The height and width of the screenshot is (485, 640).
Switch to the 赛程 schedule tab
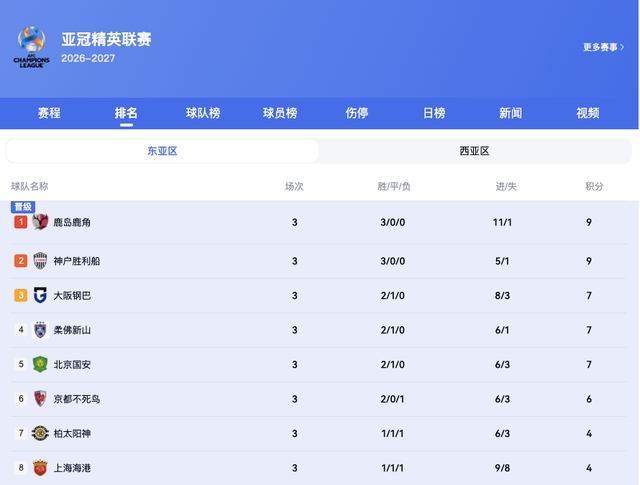pyautogui.click(x=49, y=113)
